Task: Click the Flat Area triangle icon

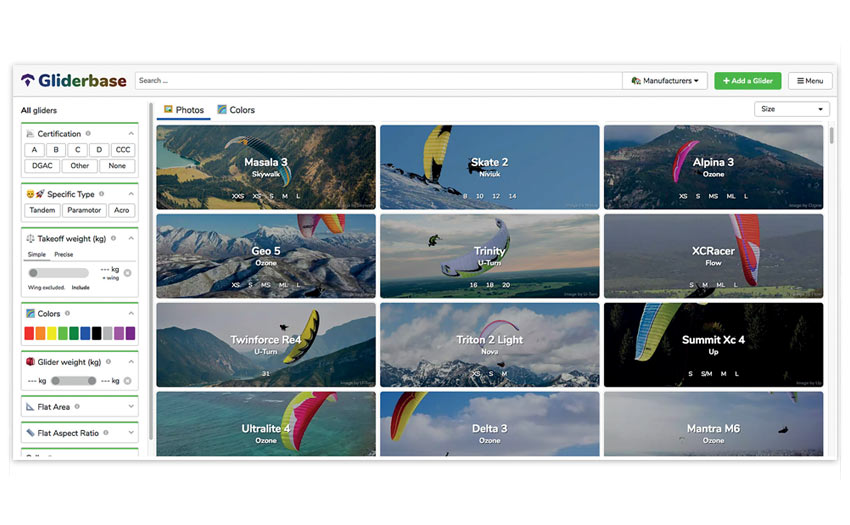Action: (30, 406)
